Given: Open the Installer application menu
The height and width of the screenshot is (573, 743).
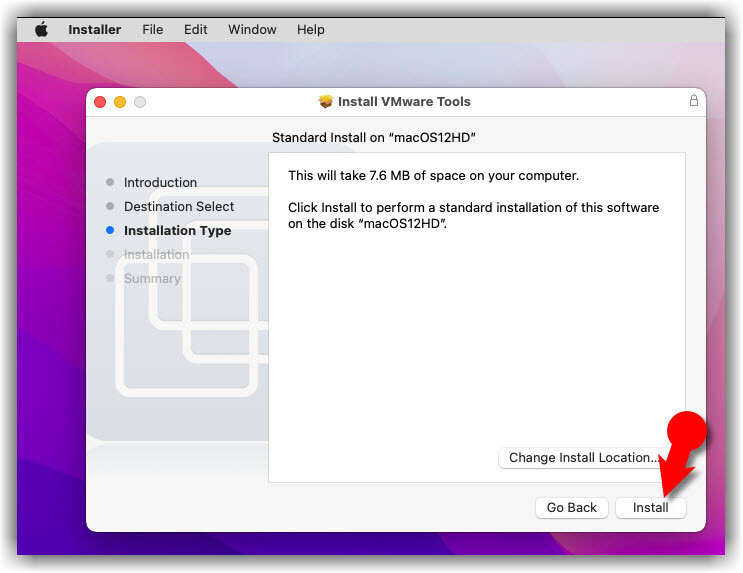Looking at the screenshot, I should click(x=94, y=29).
